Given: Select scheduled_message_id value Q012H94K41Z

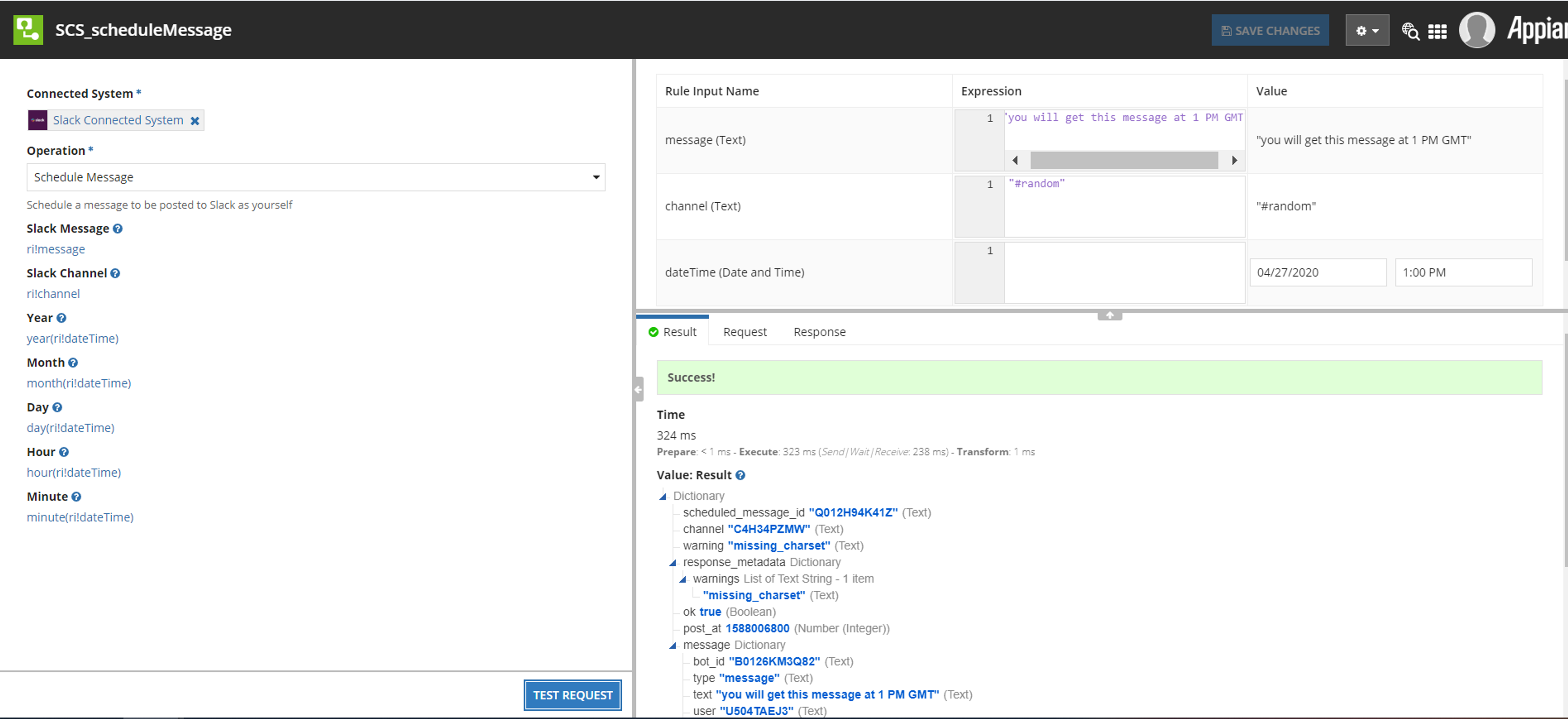Looking at the screenshot, I should click(853, 513).
